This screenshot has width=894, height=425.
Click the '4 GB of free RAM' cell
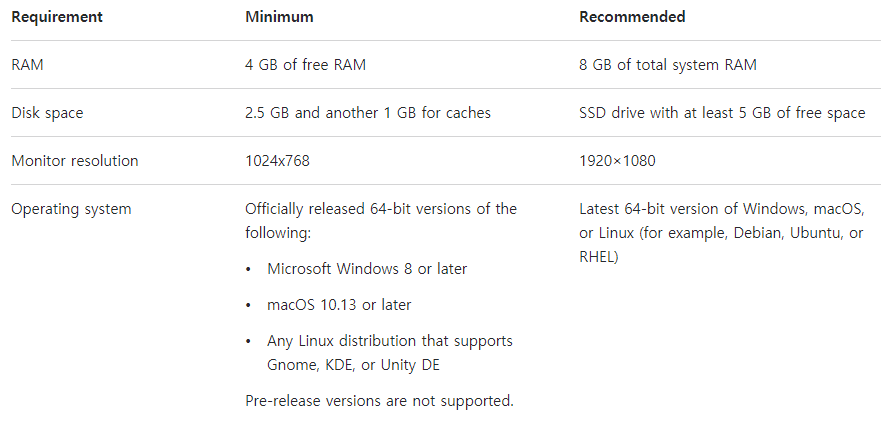[x=306, y=65]
